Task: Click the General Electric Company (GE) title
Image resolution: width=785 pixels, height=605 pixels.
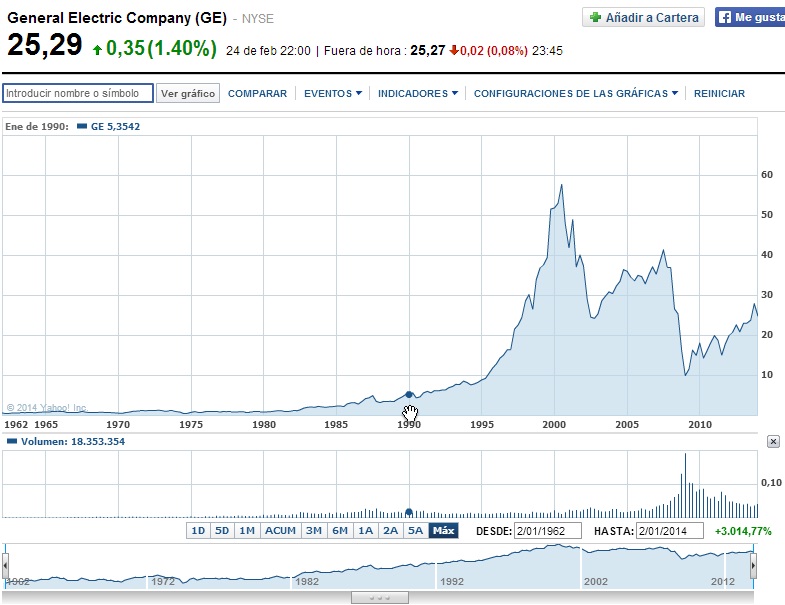Action: [x=117, y=18]
